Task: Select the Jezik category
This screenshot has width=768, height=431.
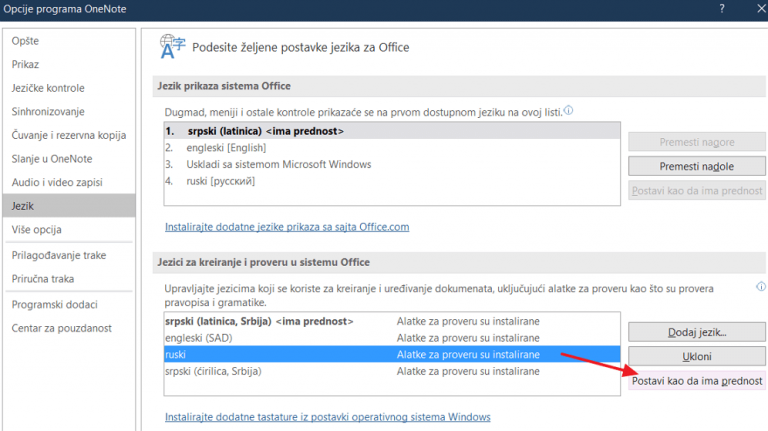Action: 69,206
